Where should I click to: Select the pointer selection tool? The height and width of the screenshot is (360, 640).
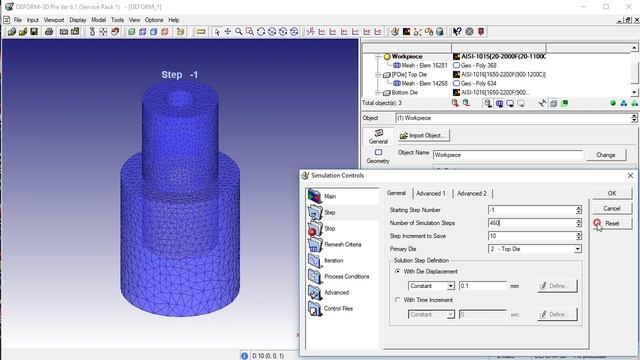[x=217, y=31]
